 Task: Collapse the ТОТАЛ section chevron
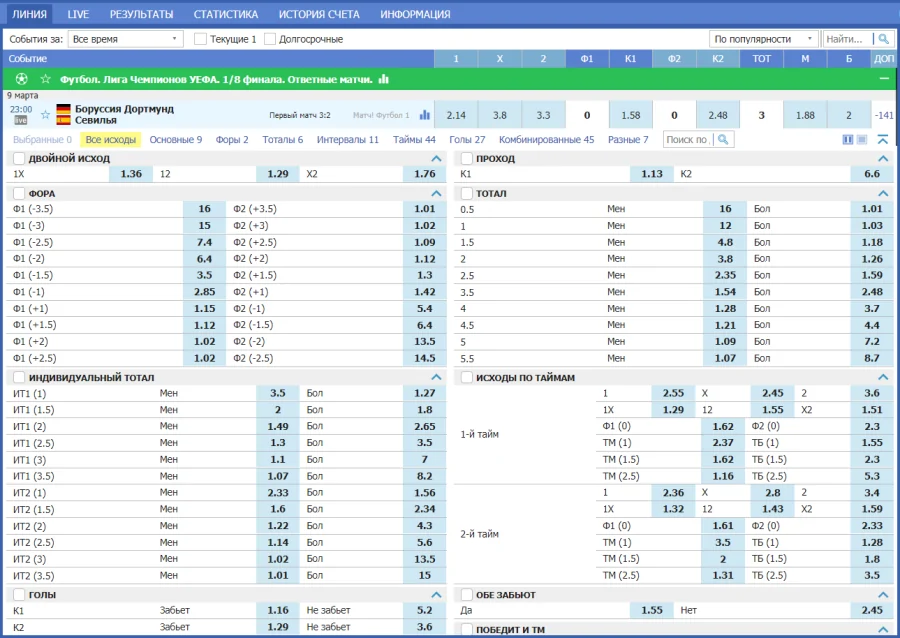883,193
